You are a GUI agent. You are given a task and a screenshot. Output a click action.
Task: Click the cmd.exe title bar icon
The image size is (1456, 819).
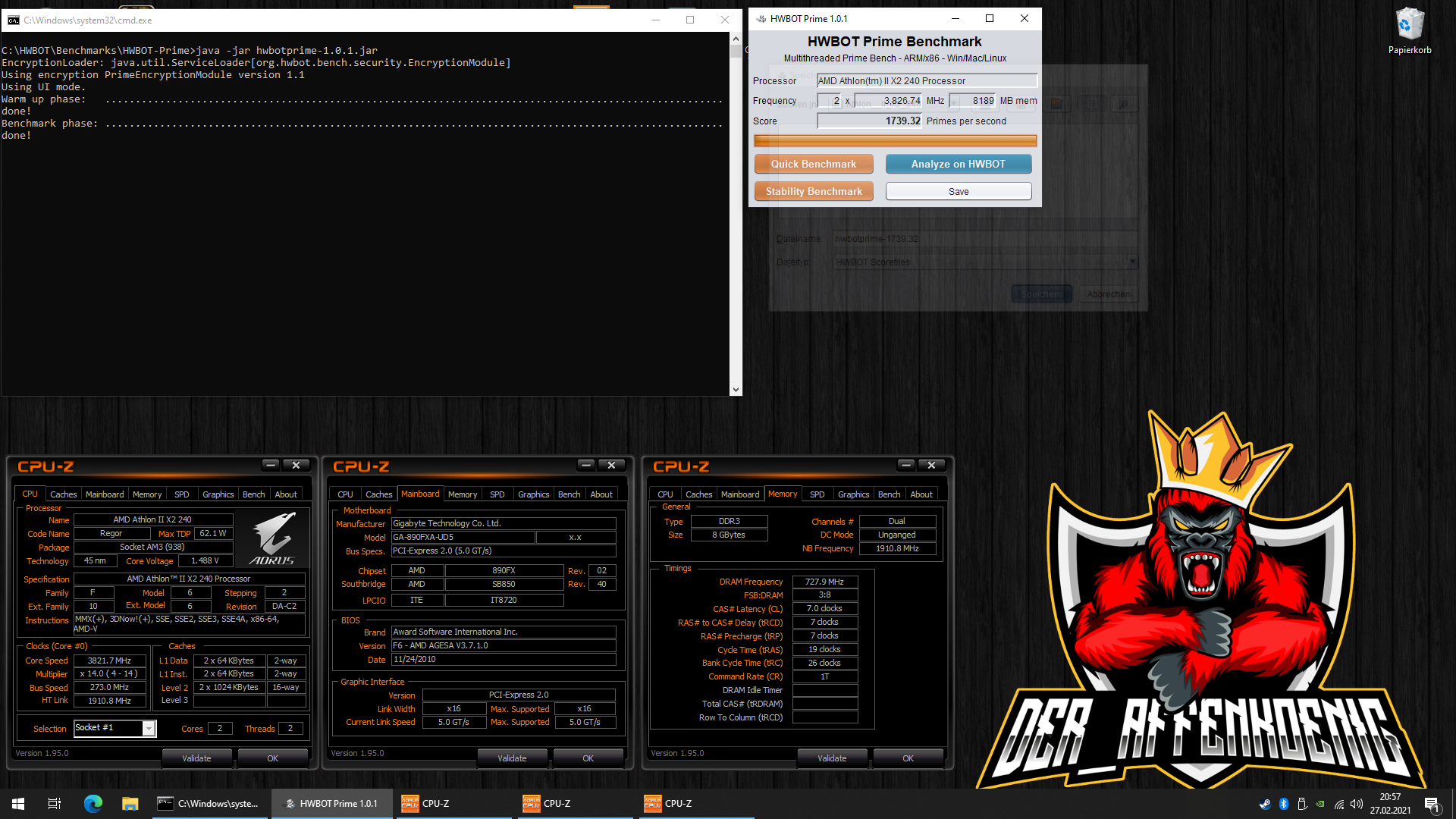[14, 20]
